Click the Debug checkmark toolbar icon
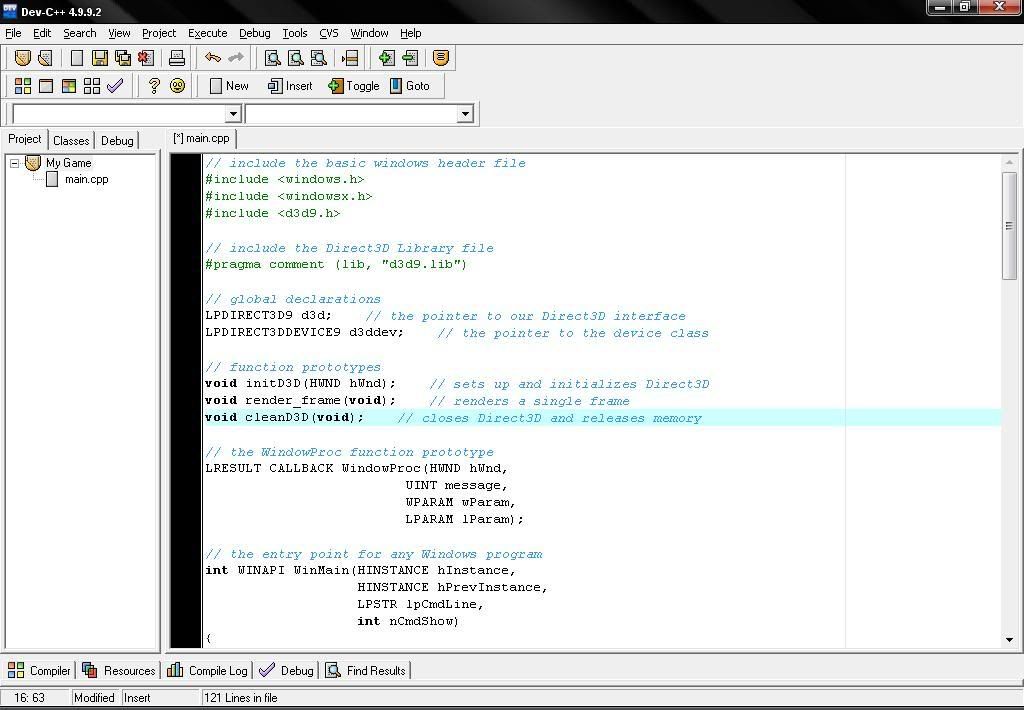The image size is (1024, 710). (x=115, y=86)
